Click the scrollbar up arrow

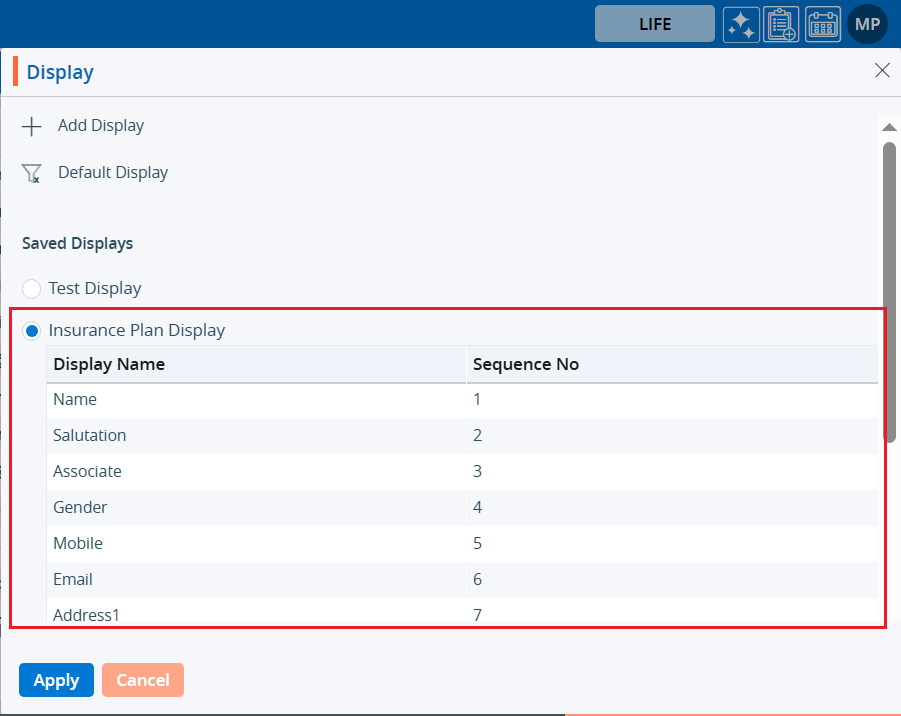(x=888, y=127)
